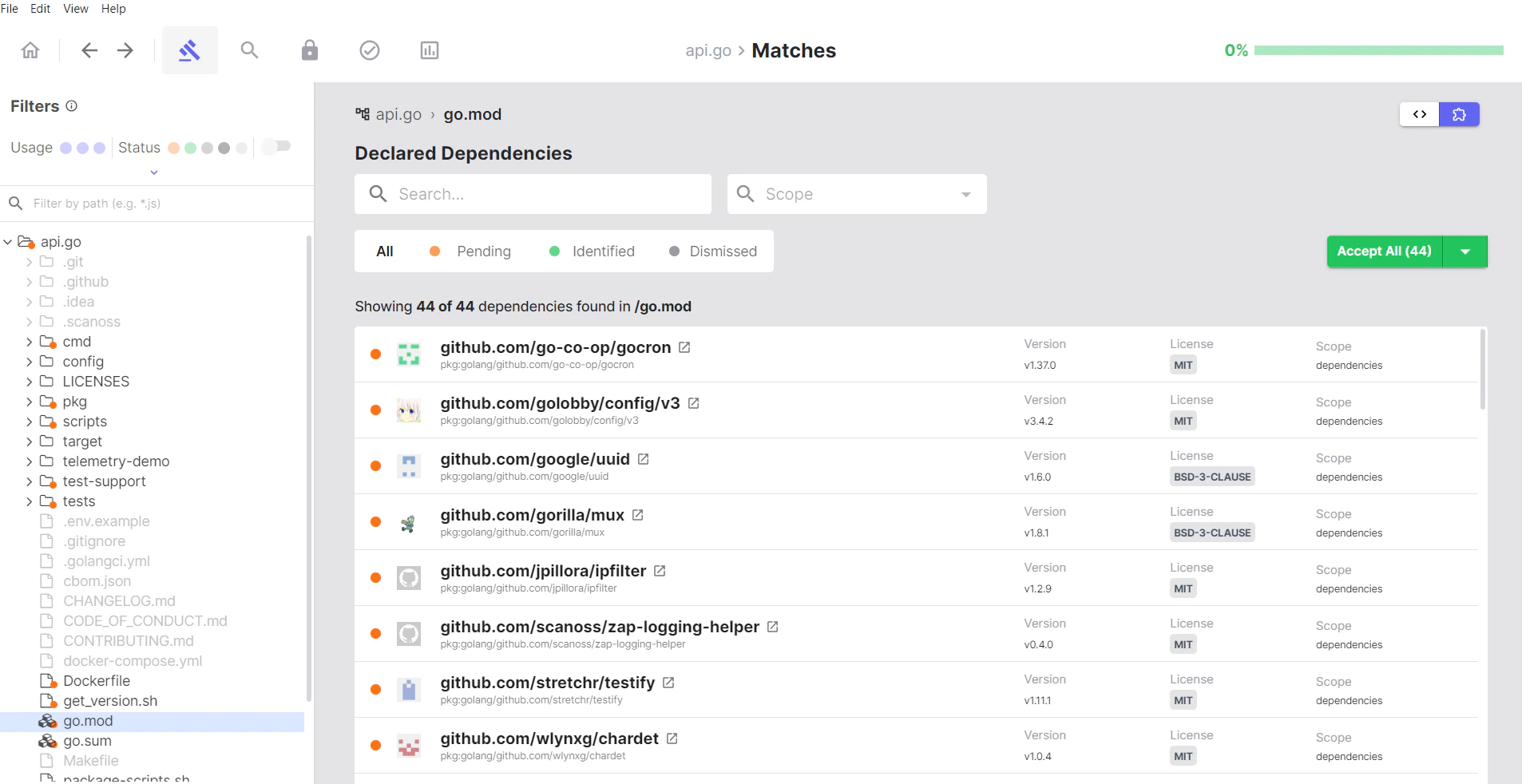Screen dimensions: 1522x784
Task: Click the Filters info icon
Action: coord(72,106)
